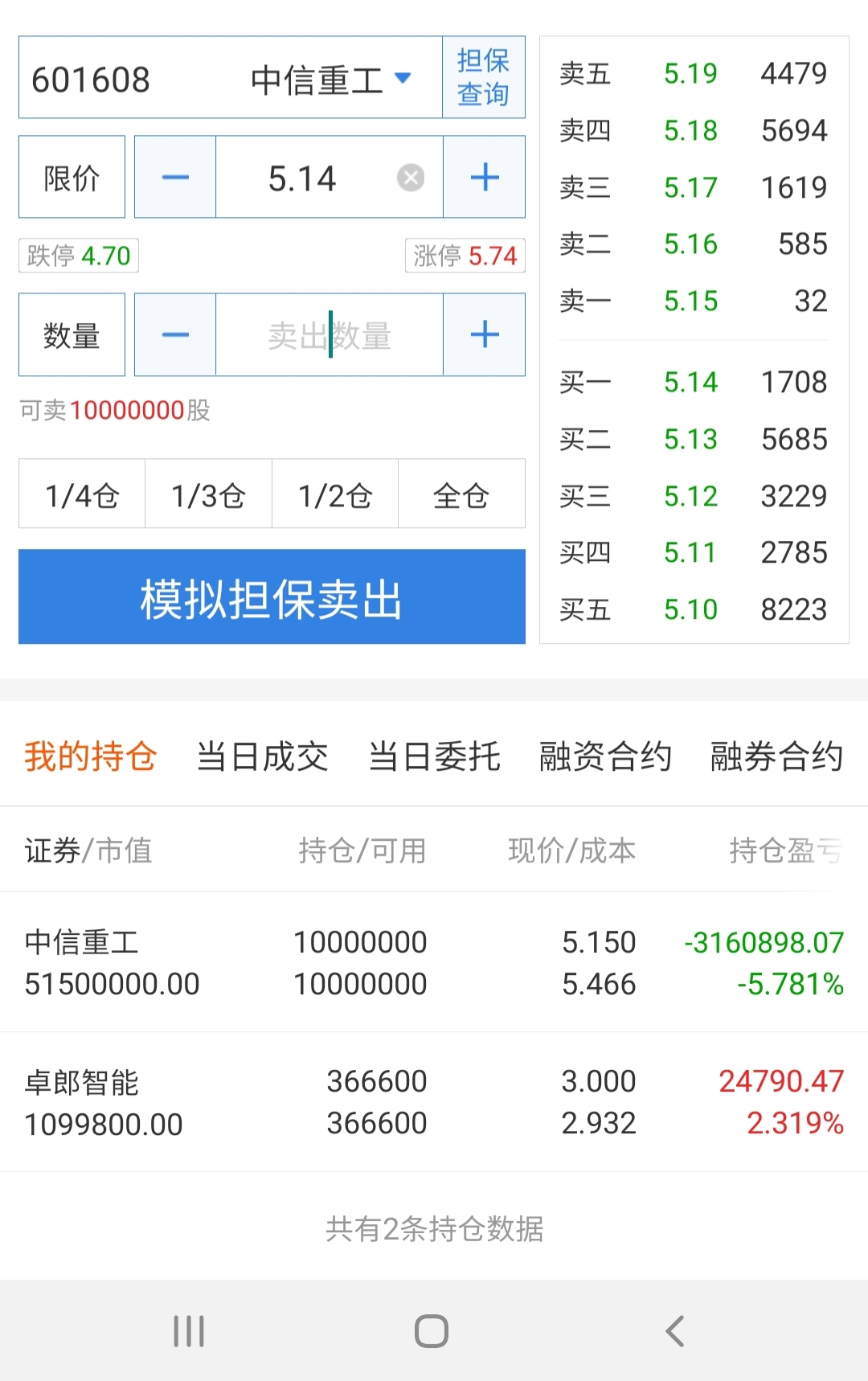Screen dimensions: 868x1381
Task: Submit with 模拟担保卖出 button
Action: (272, 596)
